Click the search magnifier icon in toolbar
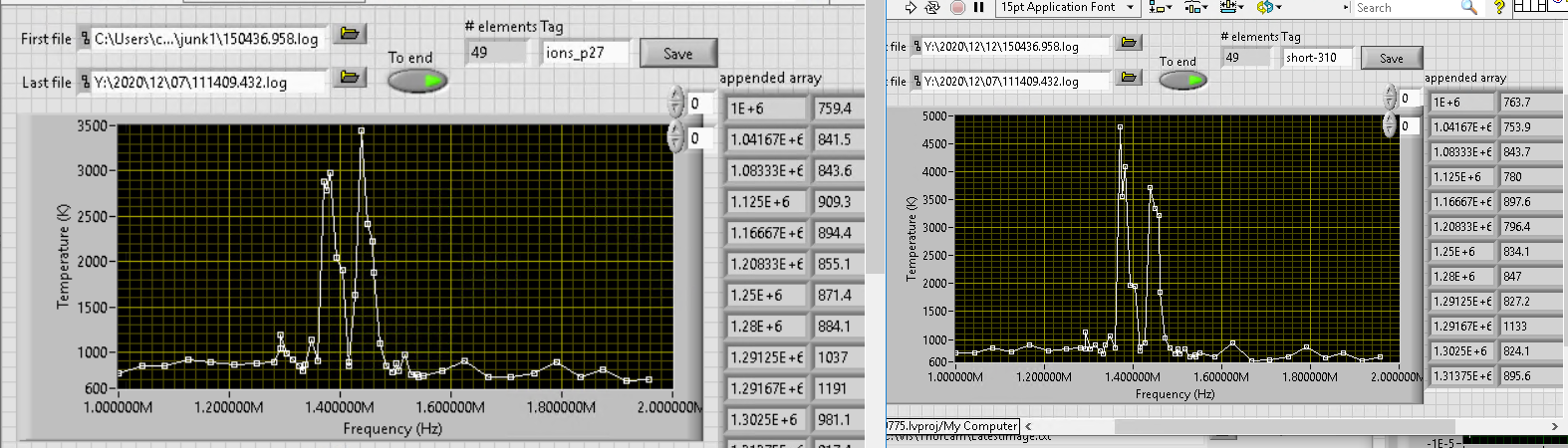 coord(1468,7)
